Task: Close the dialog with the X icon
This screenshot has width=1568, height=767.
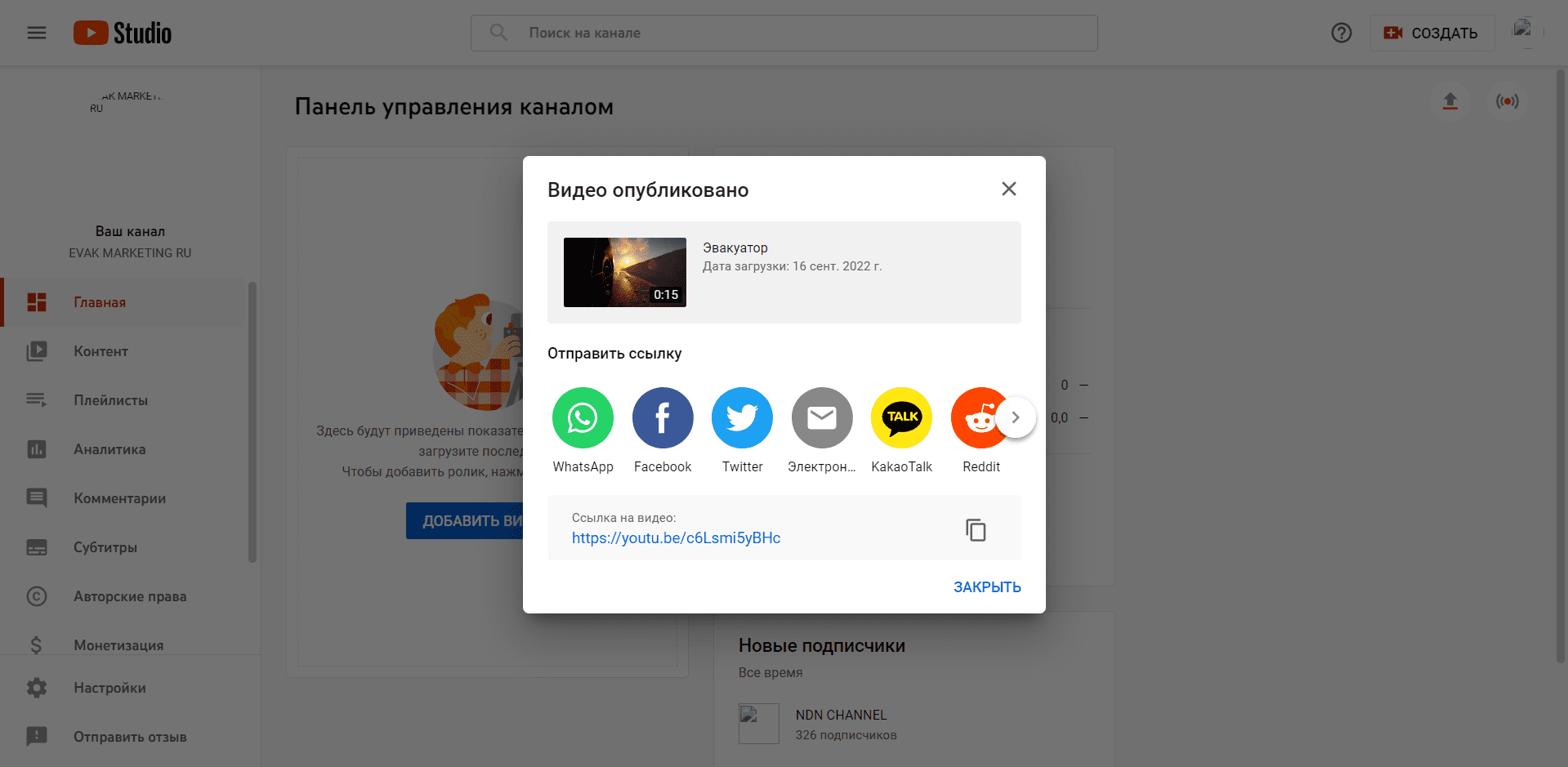Action: tap(1009, 189)
